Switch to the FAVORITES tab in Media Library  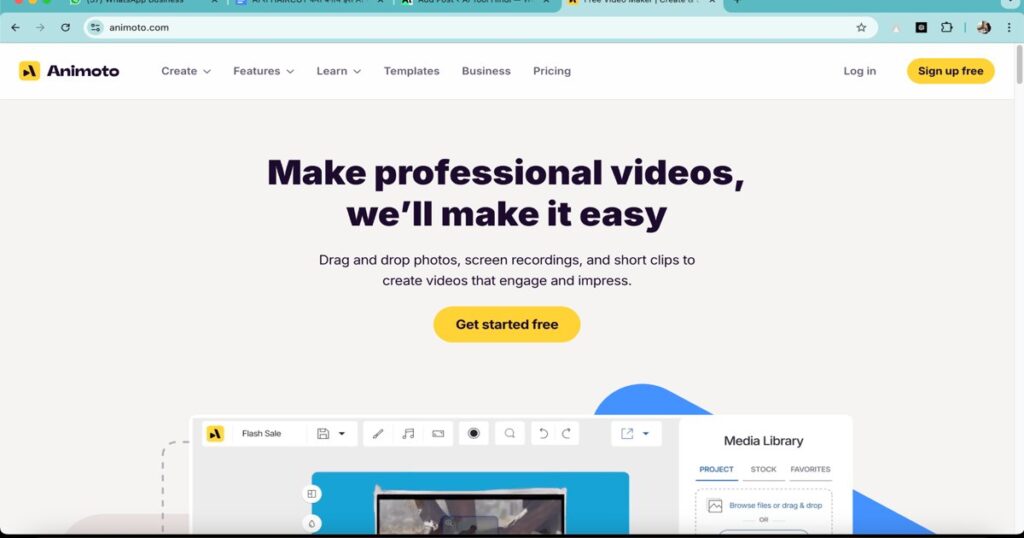coord(810,469)
